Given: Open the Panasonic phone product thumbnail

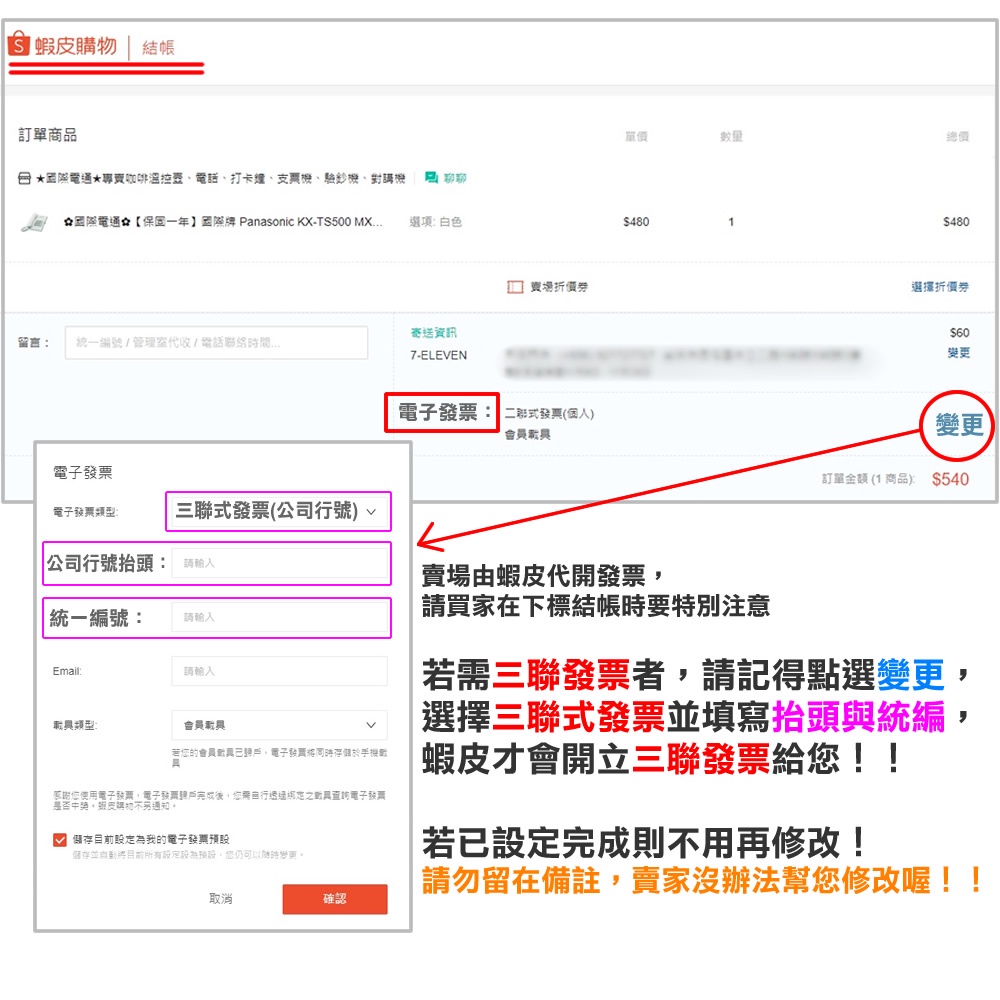Looking at the screenshot, I should point(34,222).
